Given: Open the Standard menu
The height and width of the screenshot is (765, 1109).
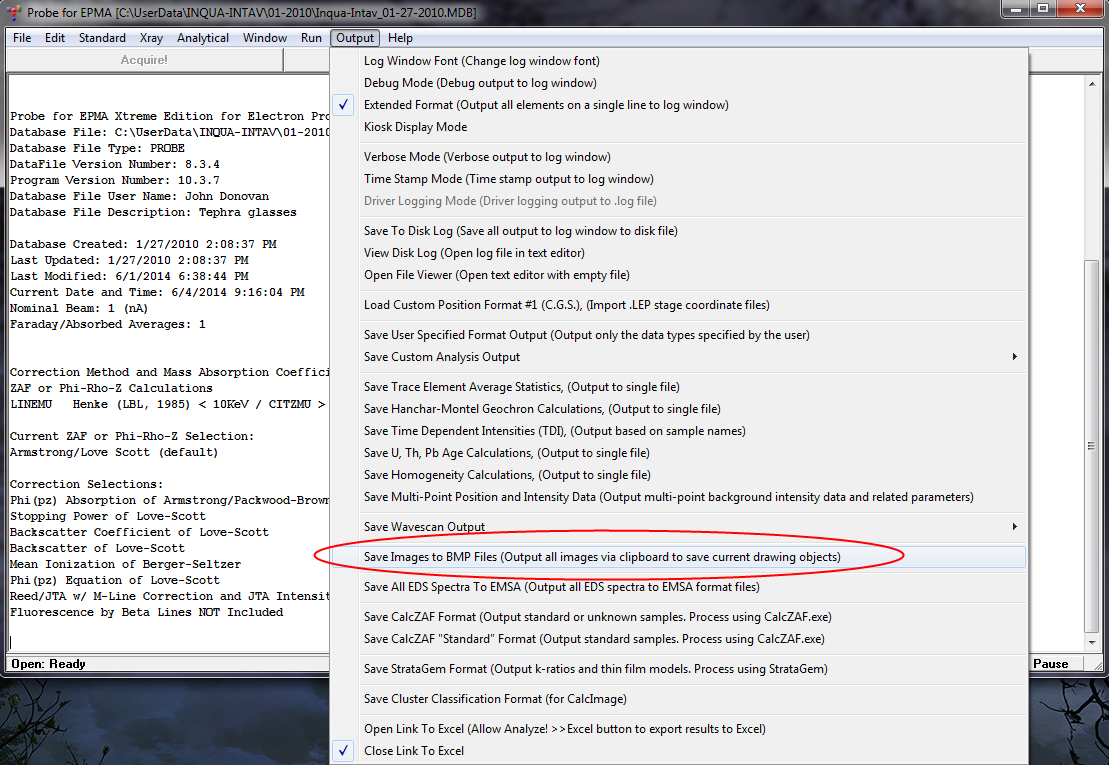Looking at the screenshot, I should pos(102,38).
